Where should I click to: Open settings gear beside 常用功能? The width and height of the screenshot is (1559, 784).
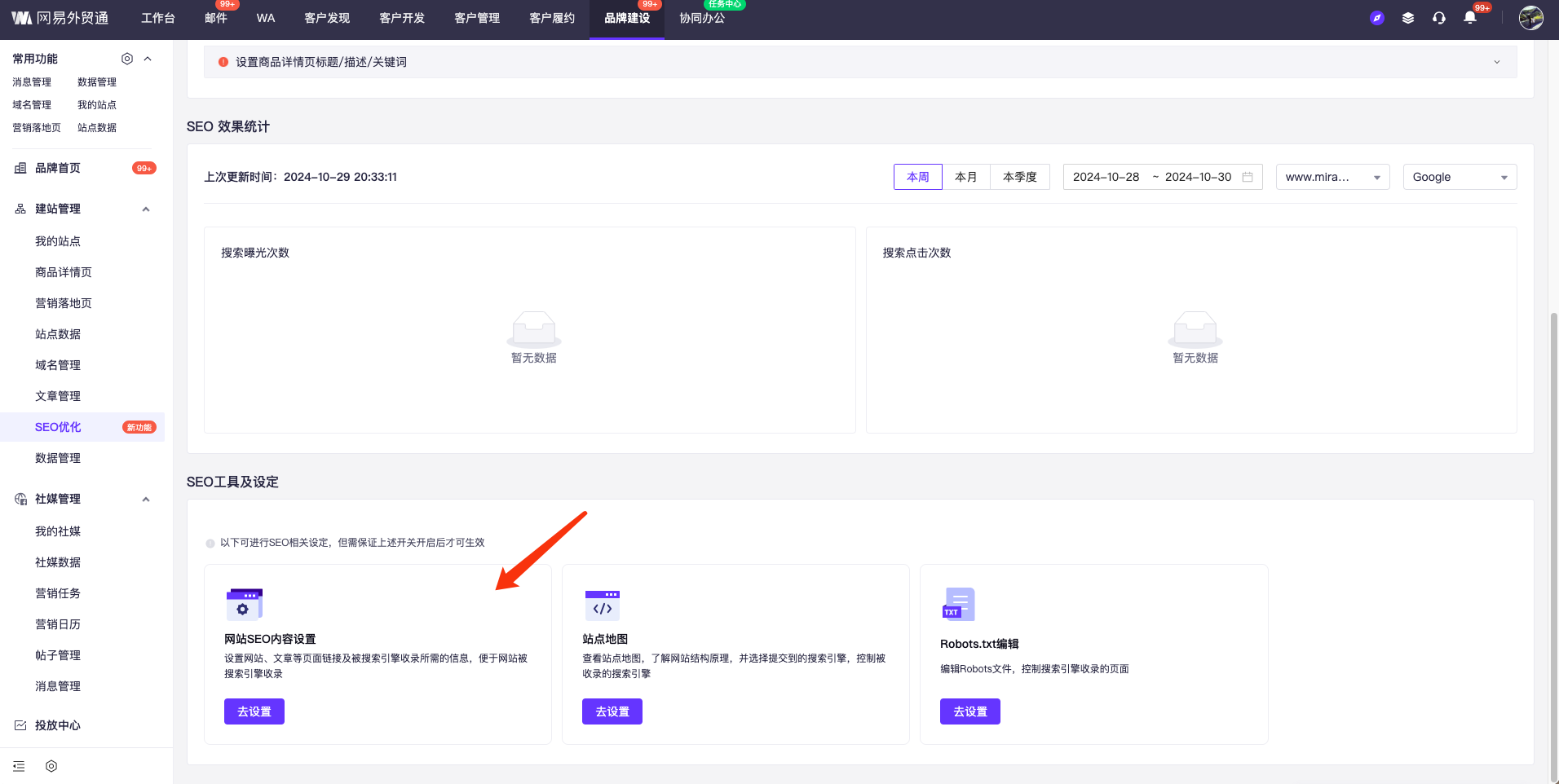point(127,59)
